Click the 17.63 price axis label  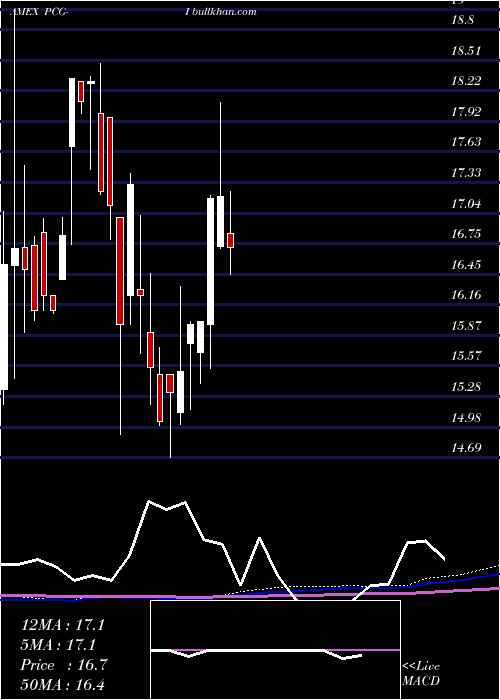click(466, 142)
